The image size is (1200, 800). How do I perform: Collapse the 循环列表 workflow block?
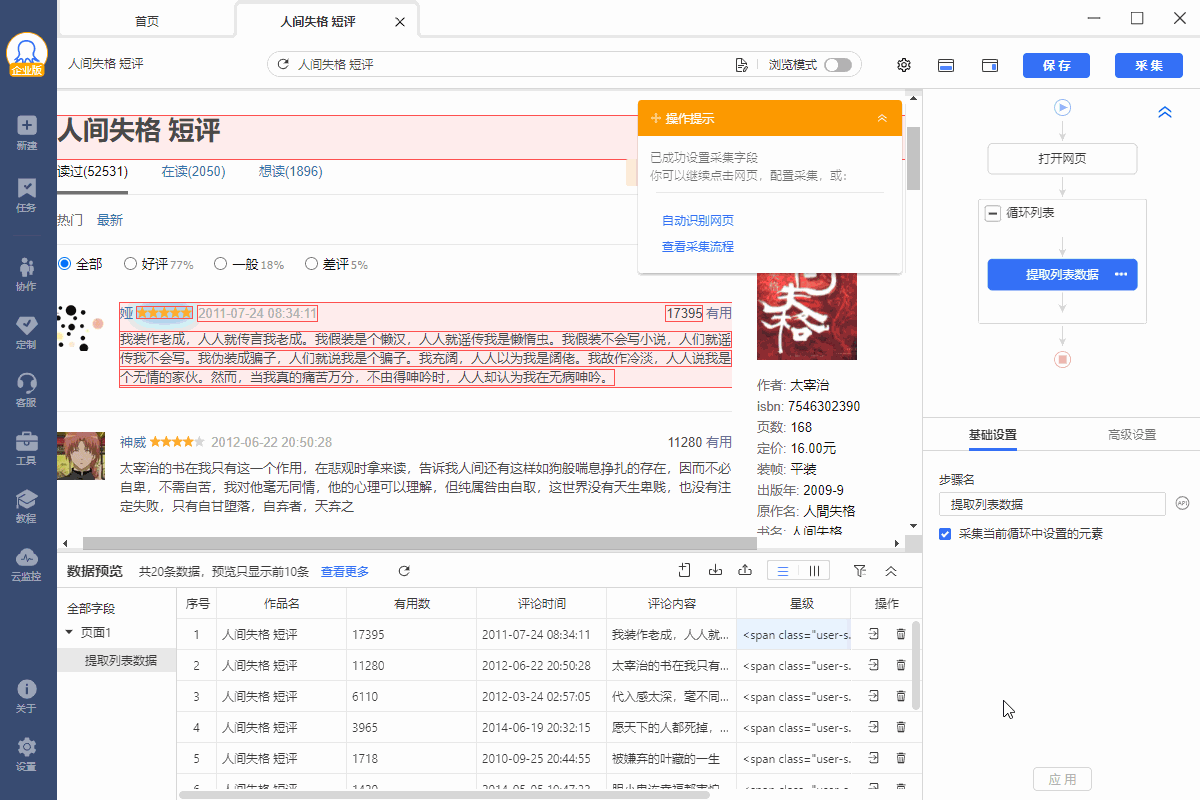[x=993, y=213]
